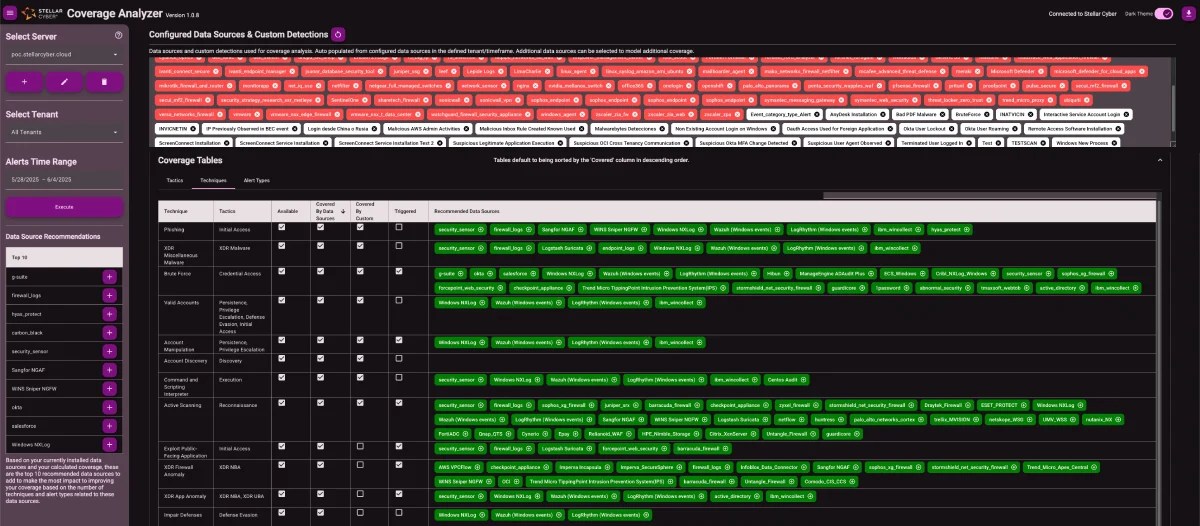Click the Defense Evasion tactics cell
The width and height of the screenshot is (1200, 526).
coord(243,514)
